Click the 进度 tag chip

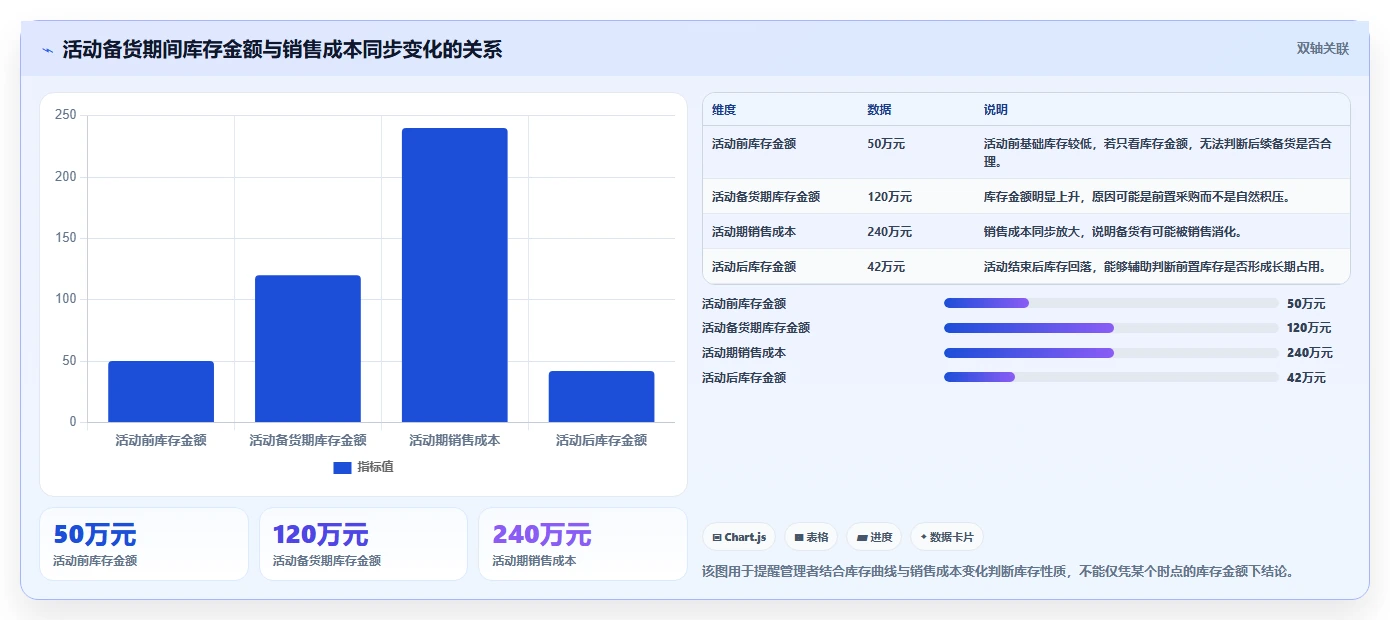pyautogui.click(x=874, y=537)
